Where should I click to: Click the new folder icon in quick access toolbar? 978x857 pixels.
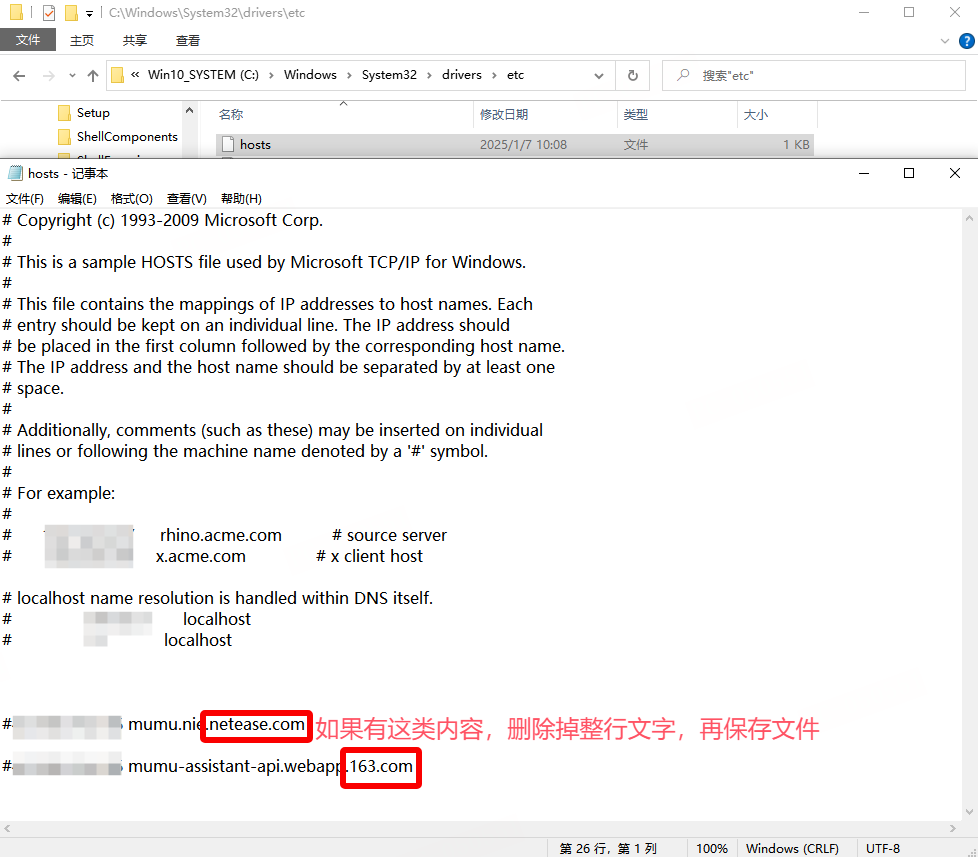coord(71,13)
